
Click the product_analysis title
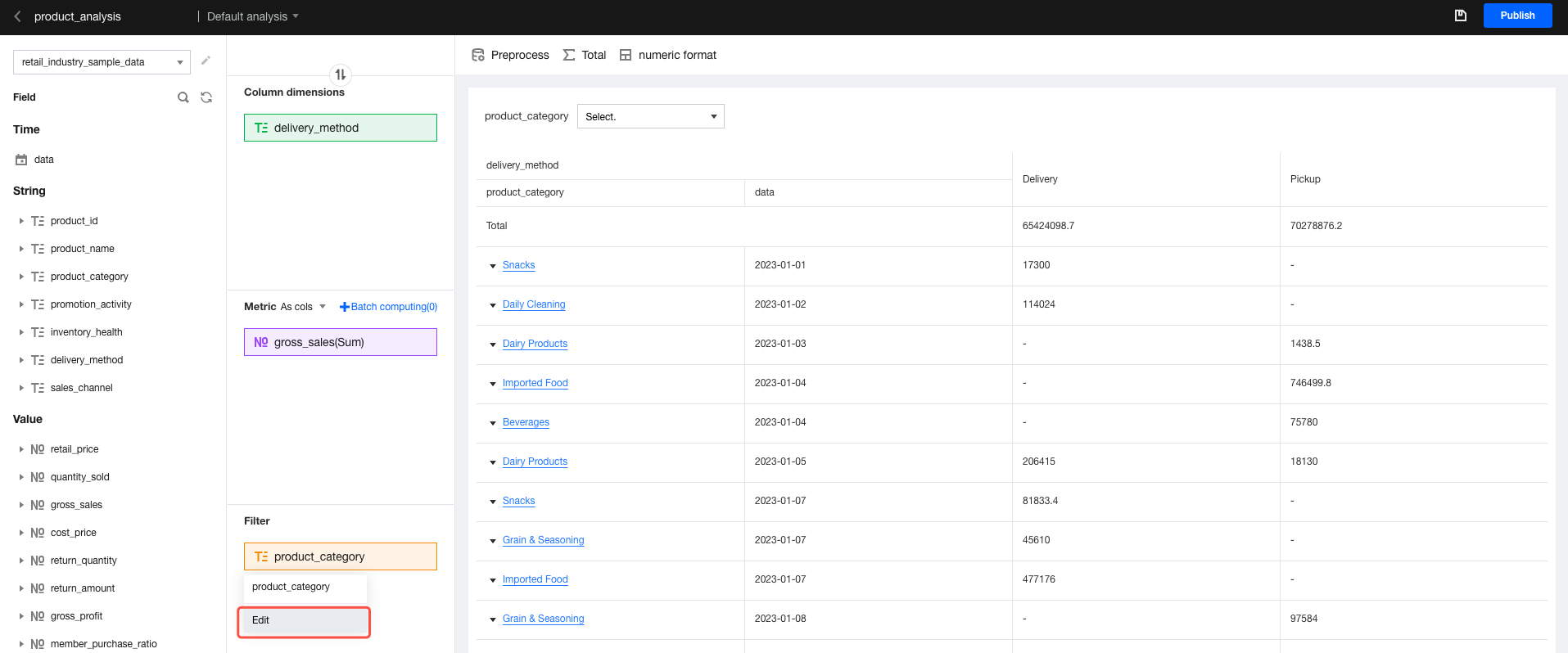(x=78, y=16)
